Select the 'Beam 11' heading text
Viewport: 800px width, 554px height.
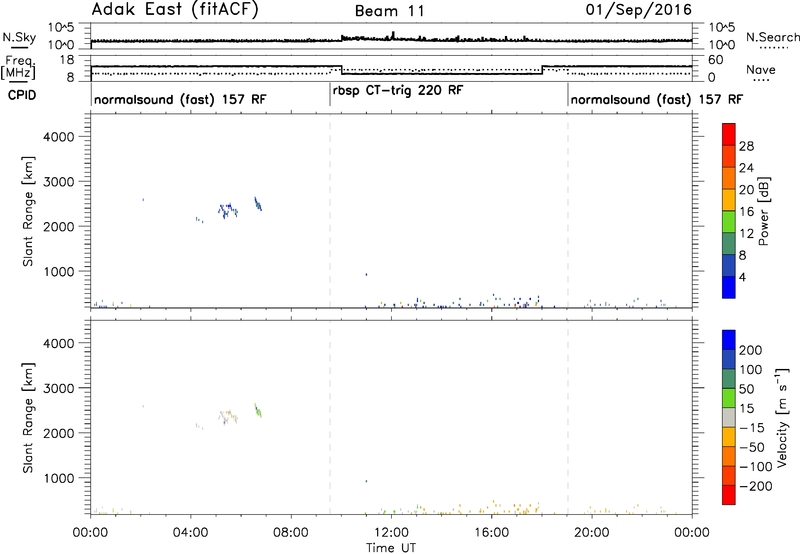[x=390, y=11]
